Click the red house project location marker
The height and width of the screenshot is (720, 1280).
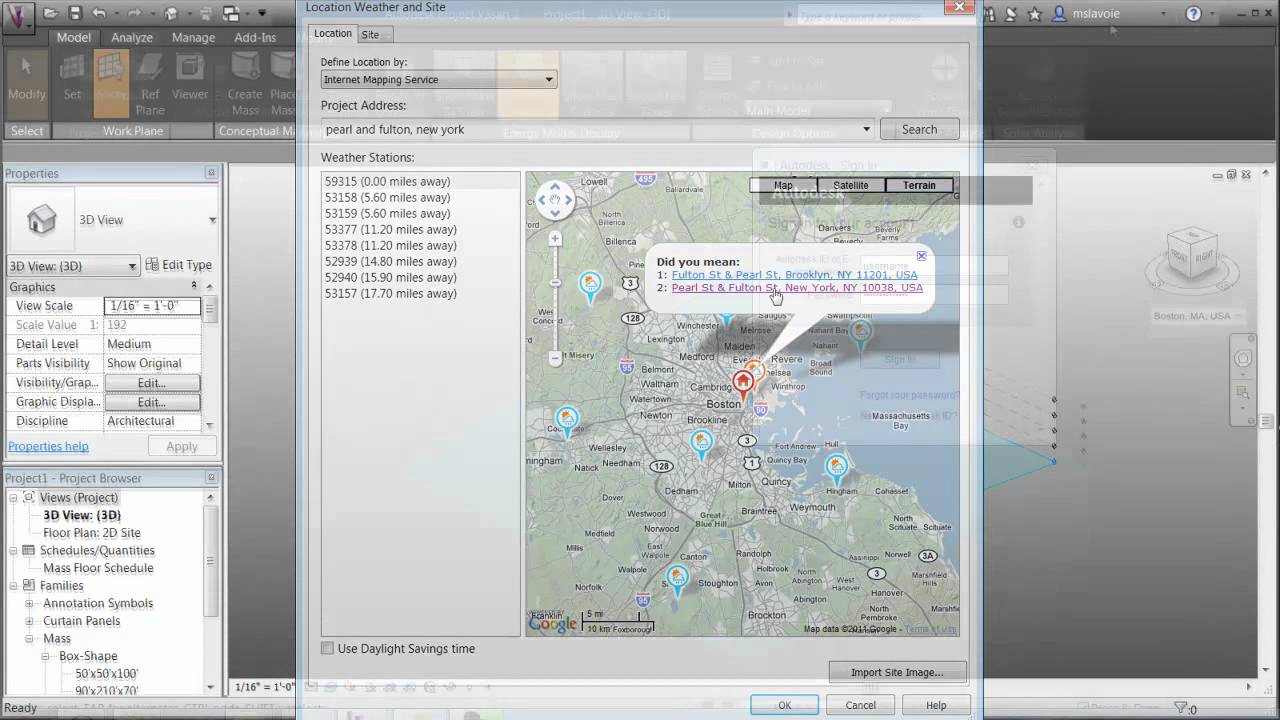coord(743,384)
